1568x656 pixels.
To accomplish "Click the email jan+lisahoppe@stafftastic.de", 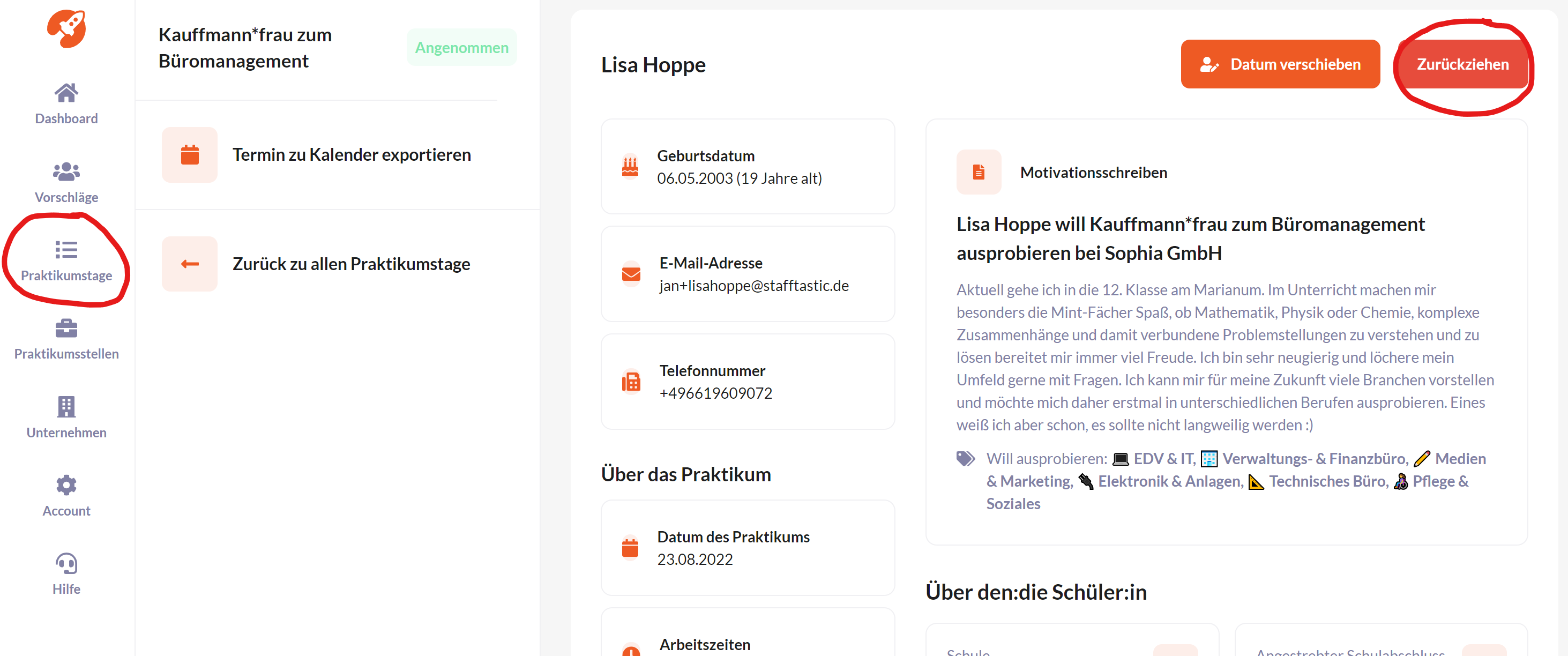I will coord(753,286).
